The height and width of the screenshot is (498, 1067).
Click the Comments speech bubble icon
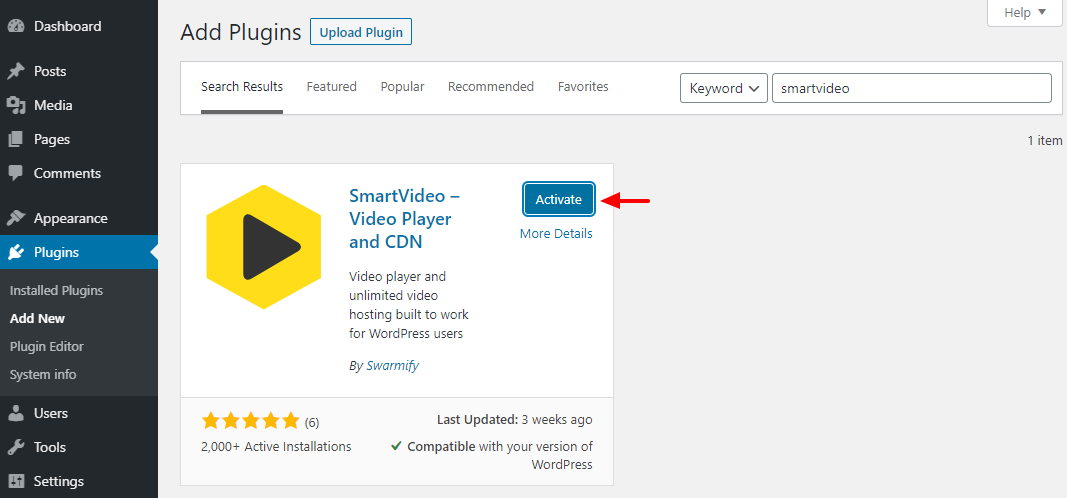coord(16,173)
